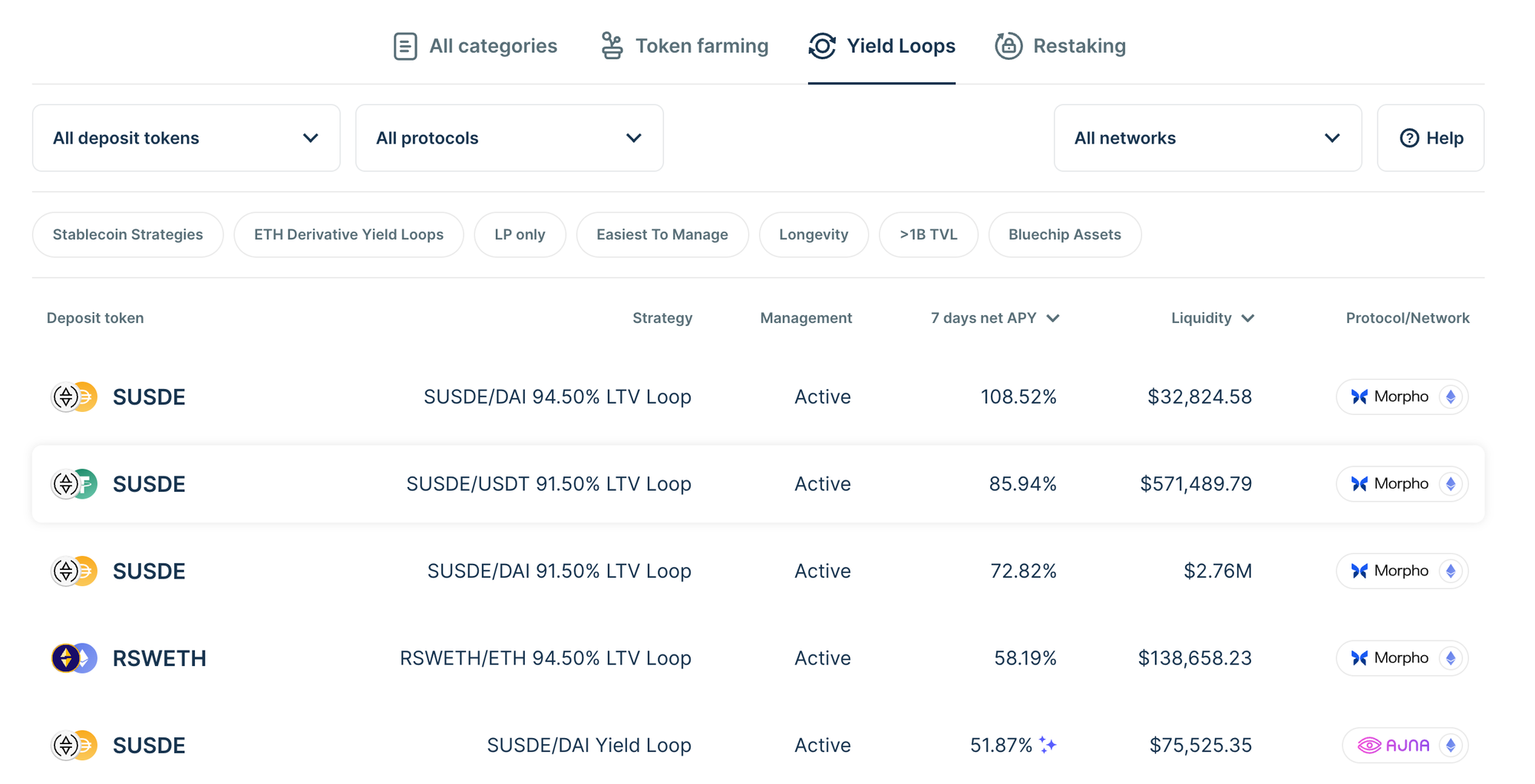
Task: Click the sparkle icon beside 51.87% APY
Action: click(x=1048, y=745)
